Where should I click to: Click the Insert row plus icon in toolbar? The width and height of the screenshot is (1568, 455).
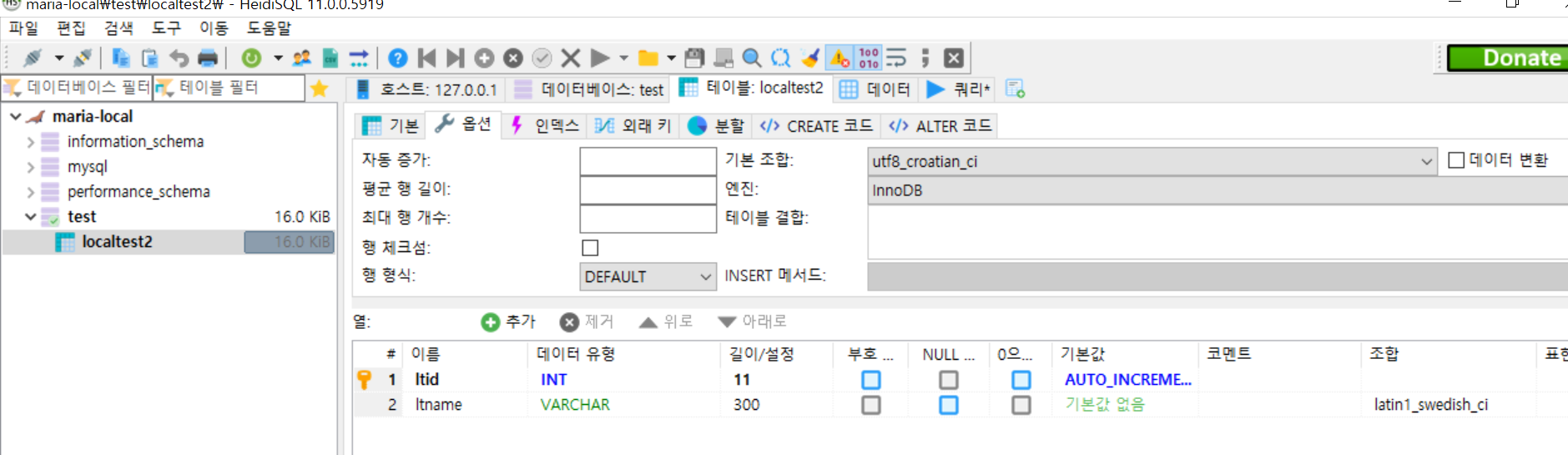coord(484,58)
